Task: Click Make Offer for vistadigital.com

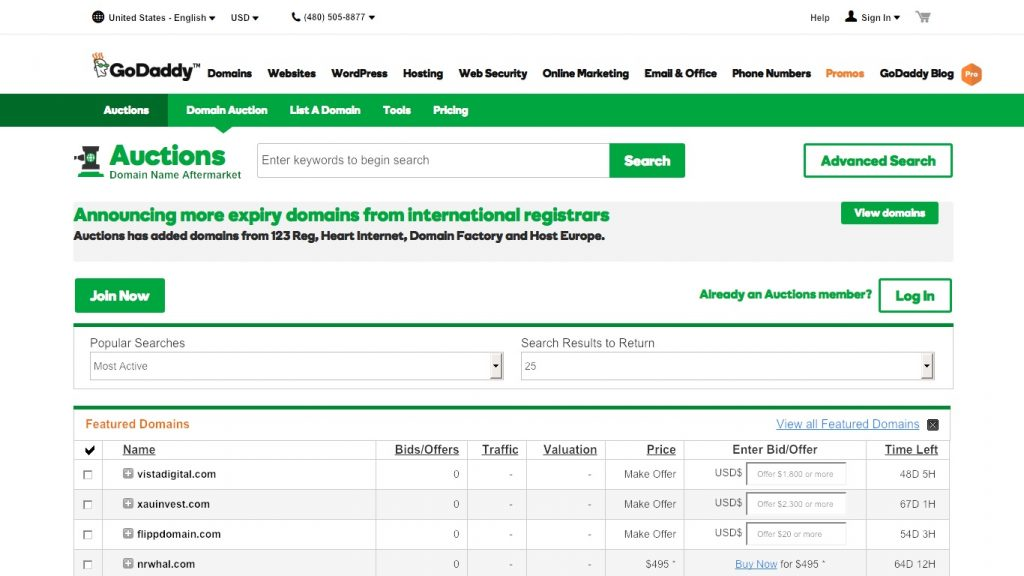Action: [650, 474]
